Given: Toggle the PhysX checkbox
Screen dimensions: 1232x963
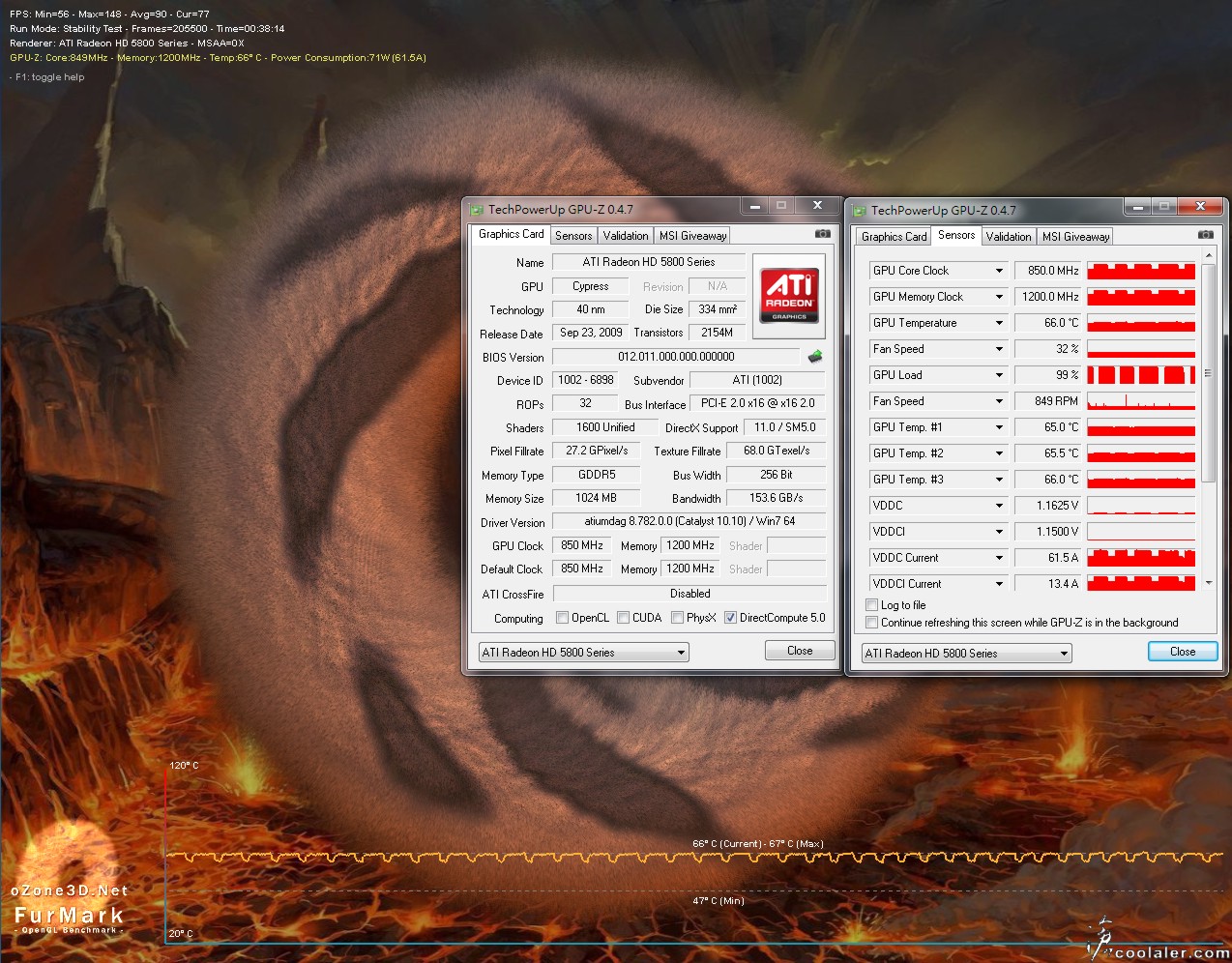Looking at the screenshot, I should 677,618.
